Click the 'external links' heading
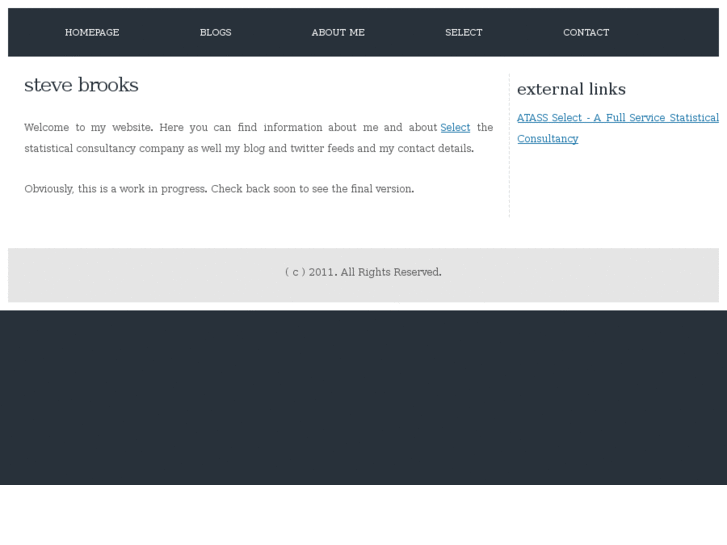 [x=571, y=89]
